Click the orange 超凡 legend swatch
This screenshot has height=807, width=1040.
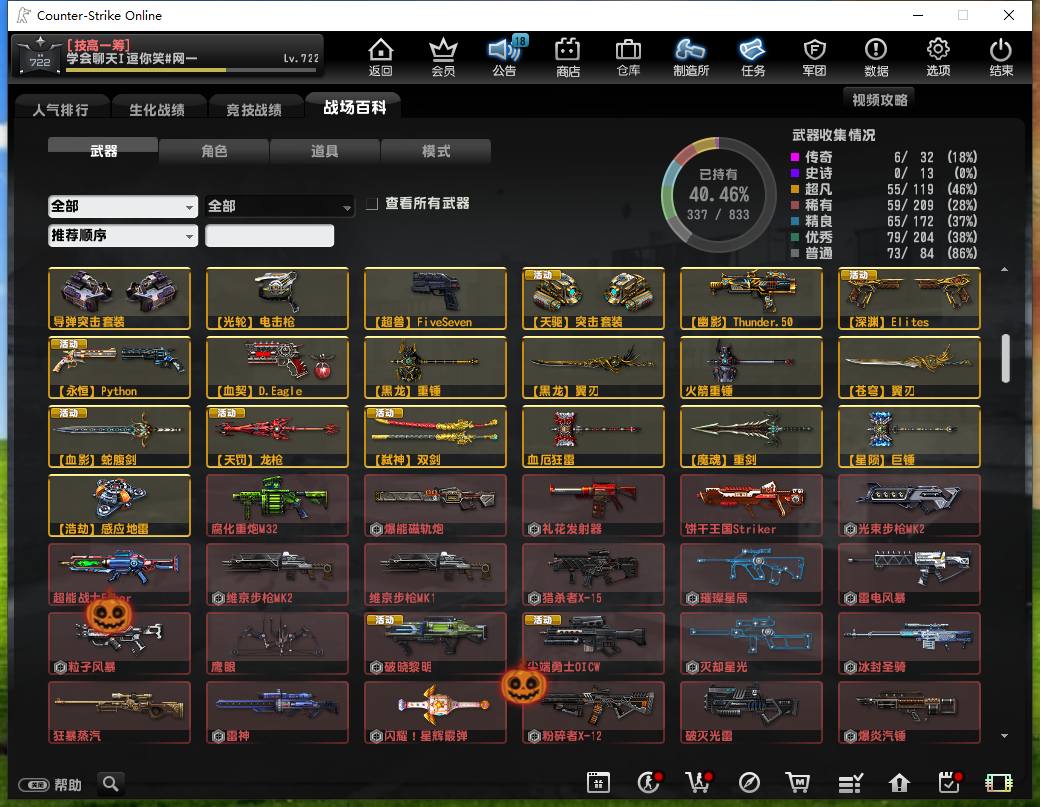[795, 189]
